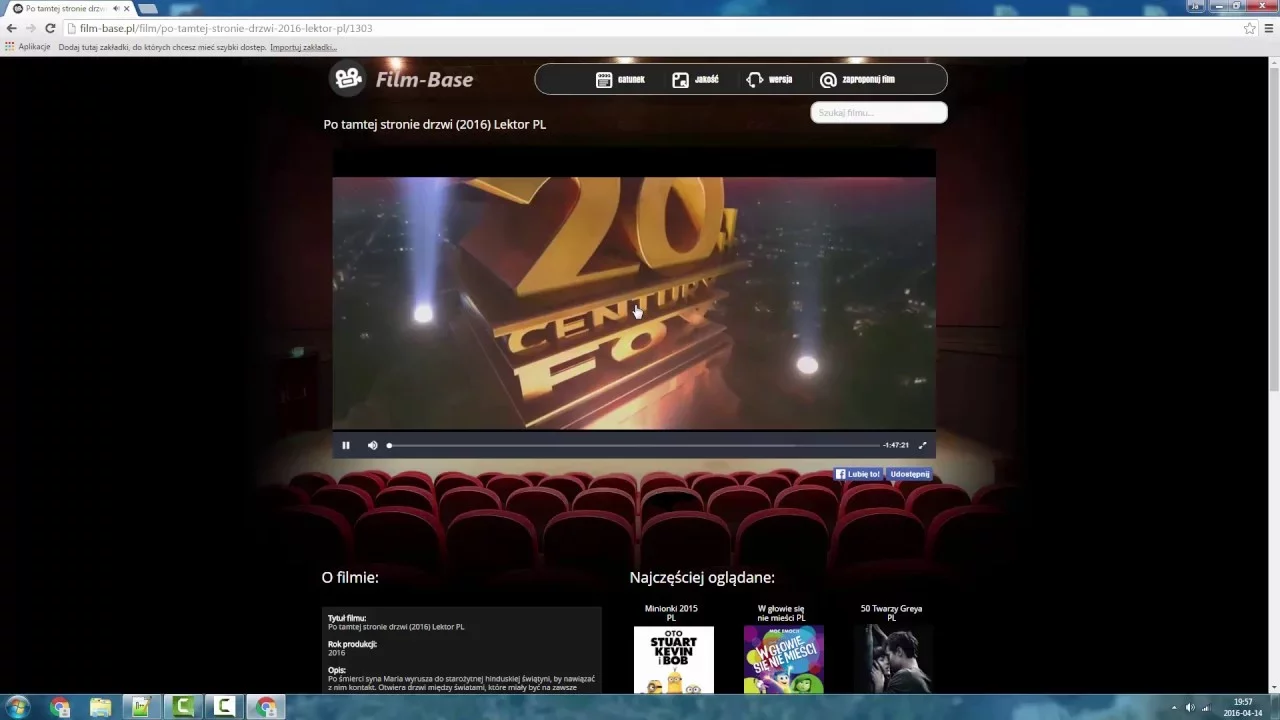This screenshot has width=1280, height=720.
Task: Click the Importuj zakładki link
Action: pos(303,47)
